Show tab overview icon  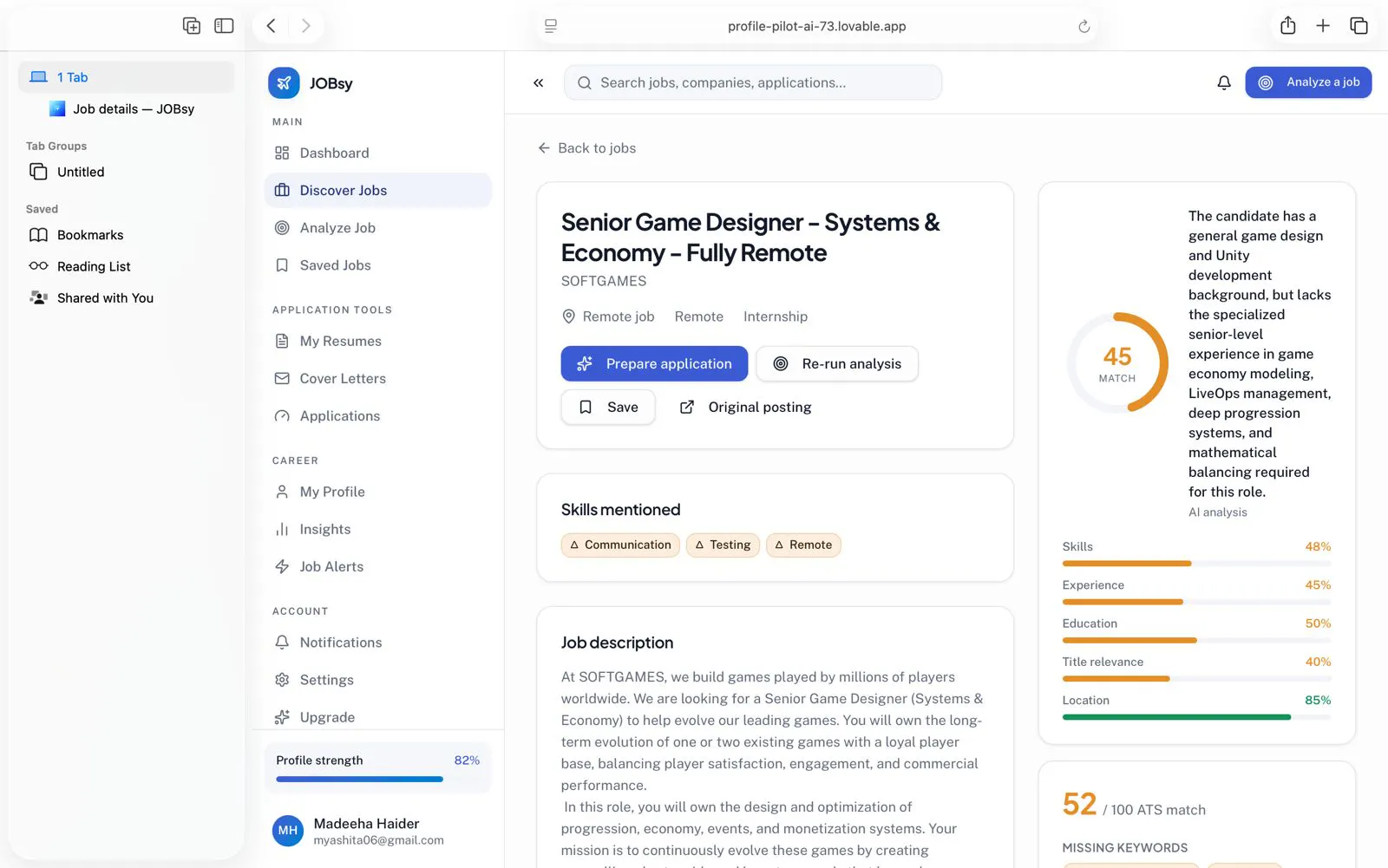[1359, 26]
